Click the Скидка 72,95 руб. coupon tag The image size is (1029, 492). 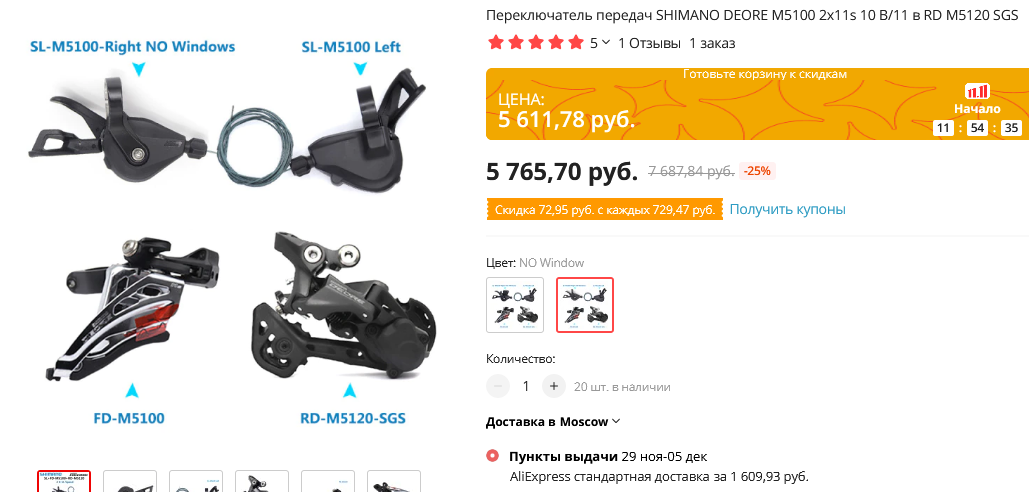(x=604, y=210)
